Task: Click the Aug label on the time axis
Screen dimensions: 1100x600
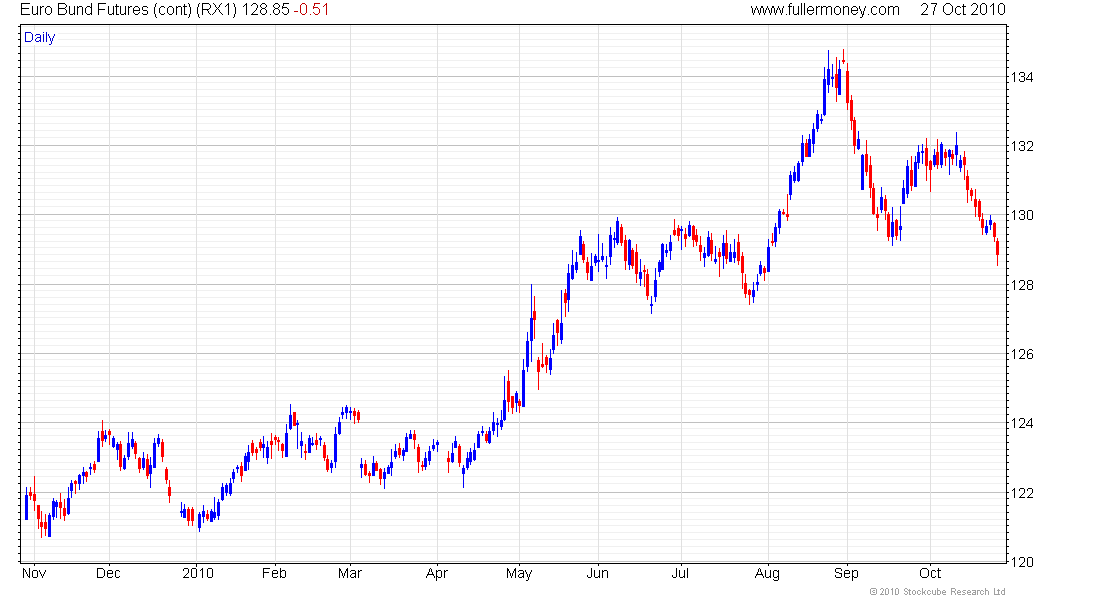Action: 767,573
